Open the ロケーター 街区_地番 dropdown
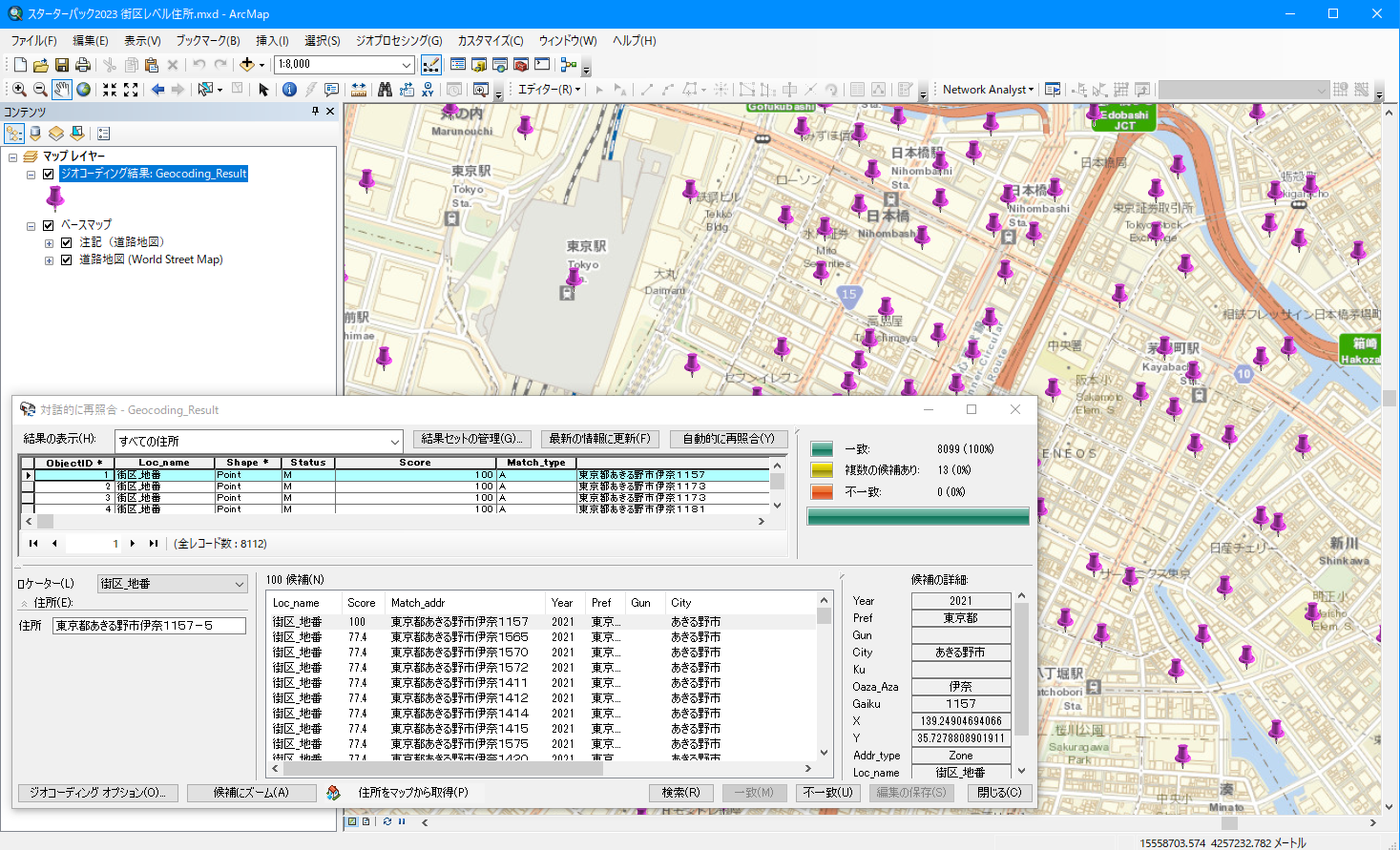This screenshot has height=850, width=1400. click(239, 584)
